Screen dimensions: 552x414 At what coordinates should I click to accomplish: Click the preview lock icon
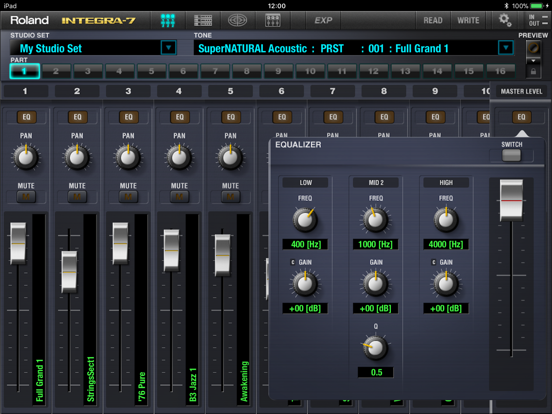click(533, 71)
